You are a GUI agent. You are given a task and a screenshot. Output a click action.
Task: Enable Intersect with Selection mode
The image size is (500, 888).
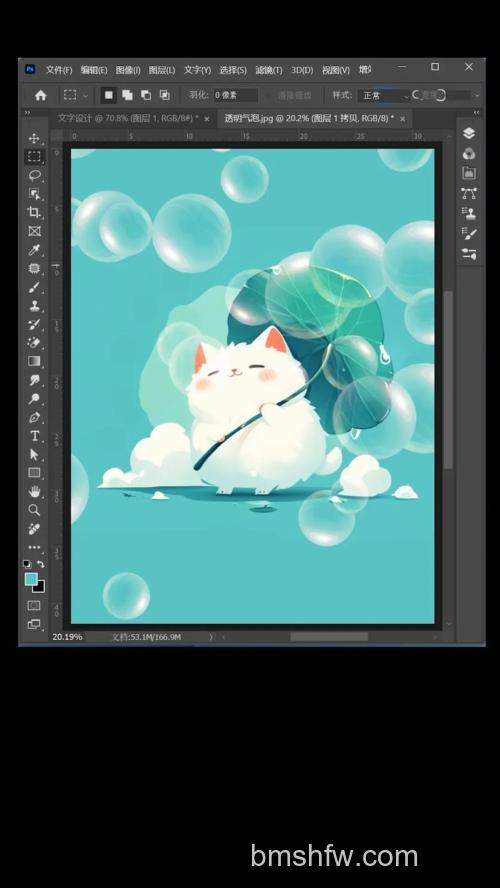[x=165, y=95]
